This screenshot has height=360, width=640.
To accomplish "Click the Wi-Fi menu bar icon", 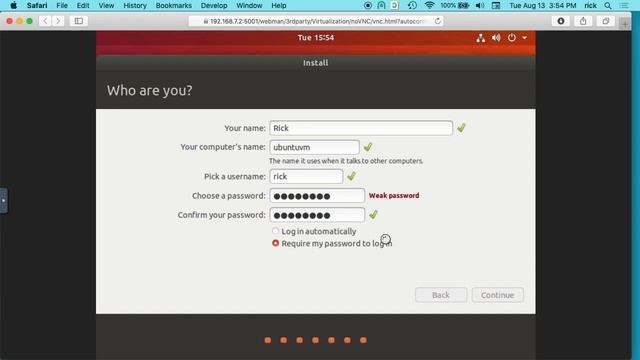I will point(429,5).
